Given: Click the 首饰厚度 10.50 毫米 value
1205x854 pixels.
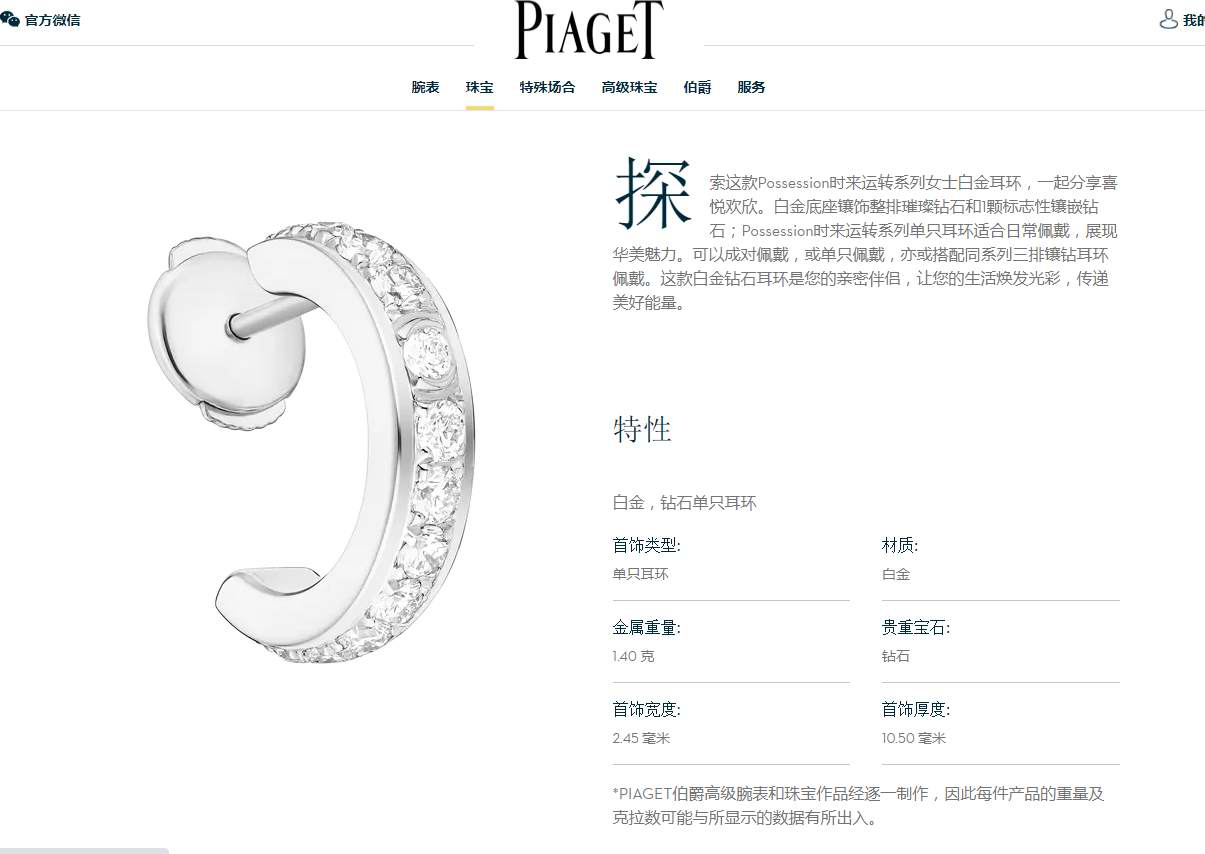Looking at the screenshot, I should coord(913,738).
